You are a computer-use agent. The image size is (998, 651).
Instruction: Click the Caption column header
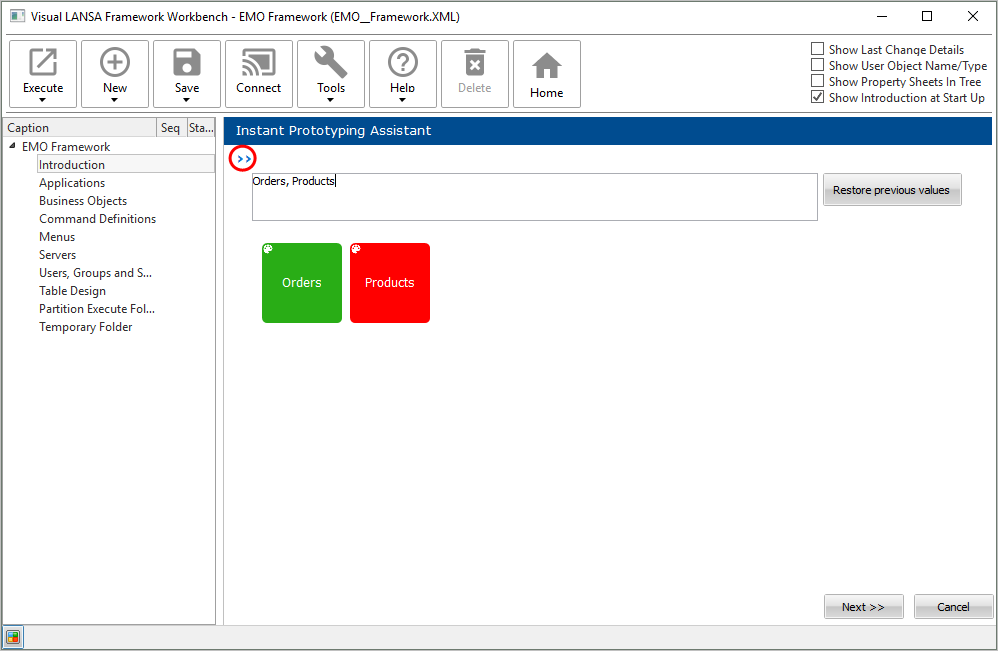pyautogui.click(x=80, y=127)
